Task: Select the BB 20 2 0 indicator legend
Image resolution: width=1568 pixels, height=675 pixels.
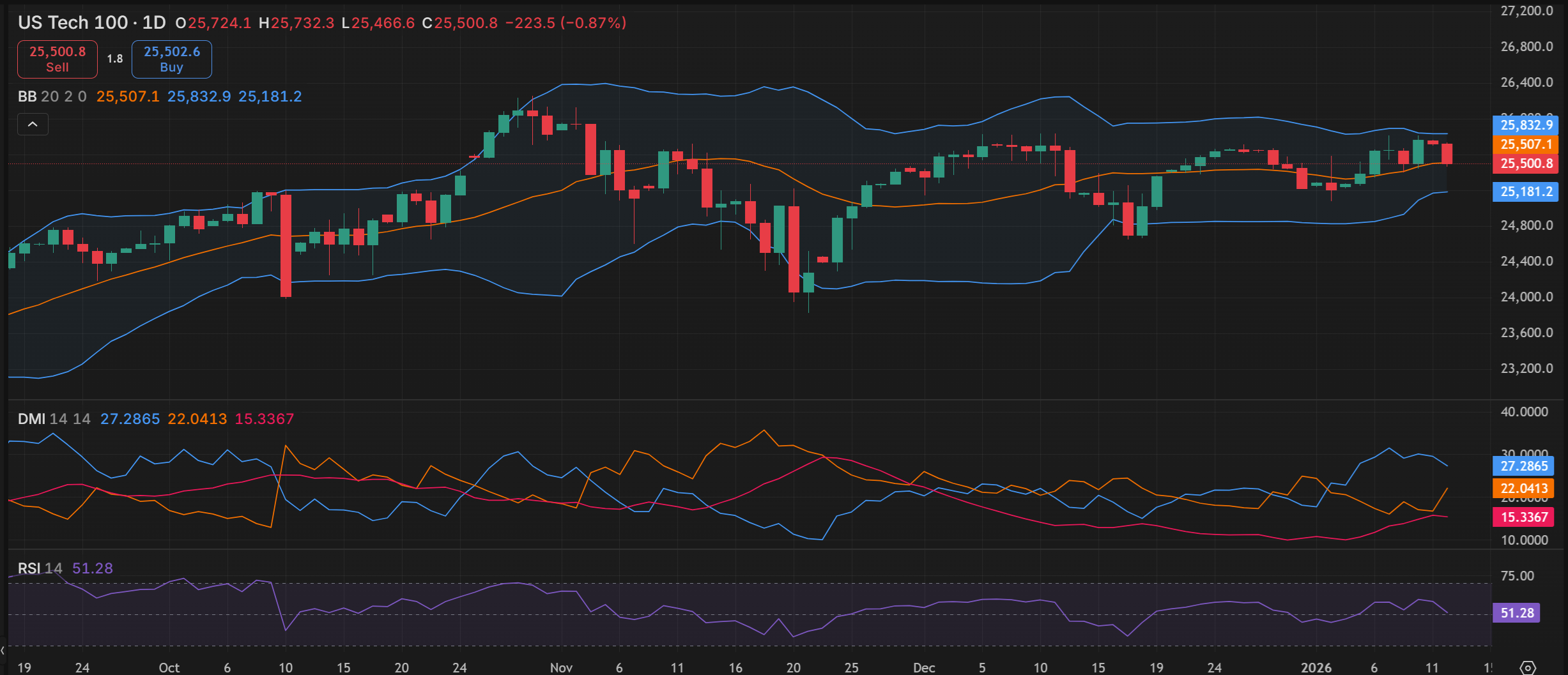Action: 52,96
